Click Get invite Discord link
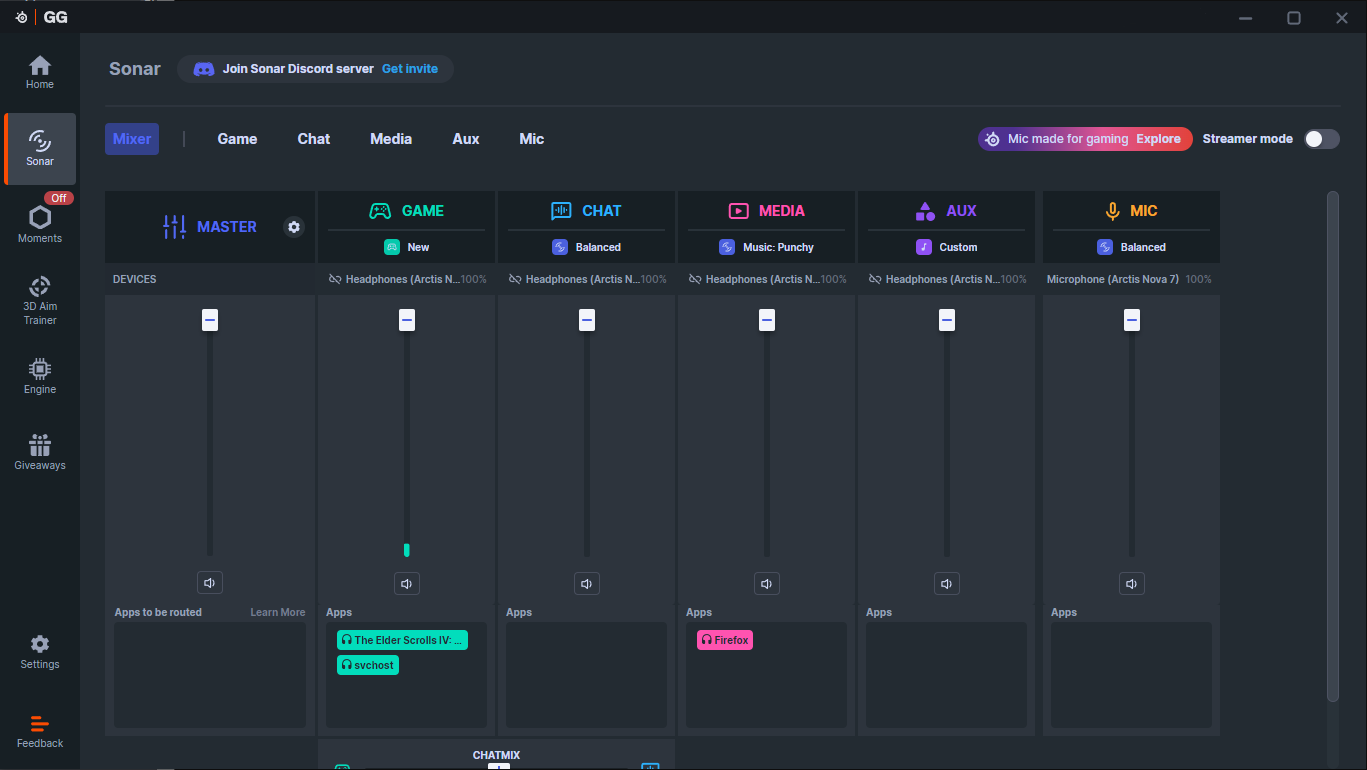Image resolution: width=1367 pixels, height=770 pixels. 410,69
